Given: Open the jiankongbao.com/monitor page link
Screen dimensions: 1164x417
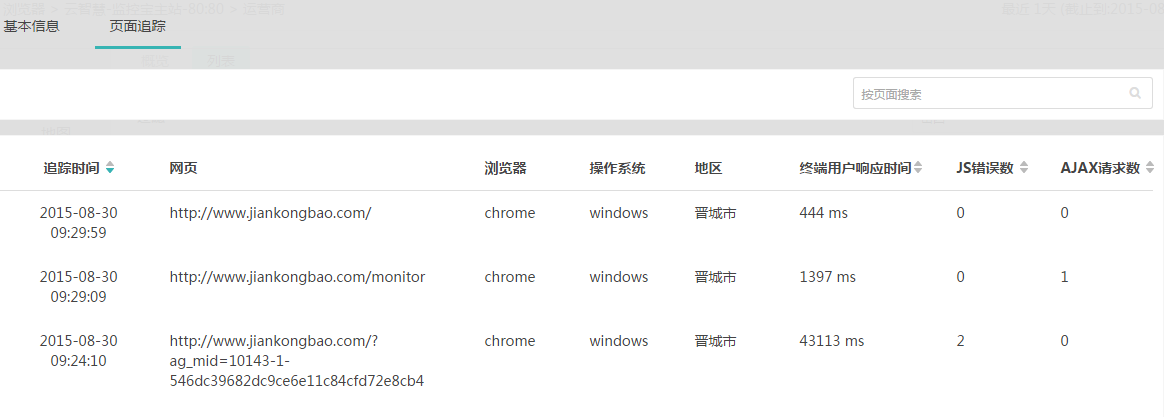Looking at the screenshot, I should coord(297,277).
